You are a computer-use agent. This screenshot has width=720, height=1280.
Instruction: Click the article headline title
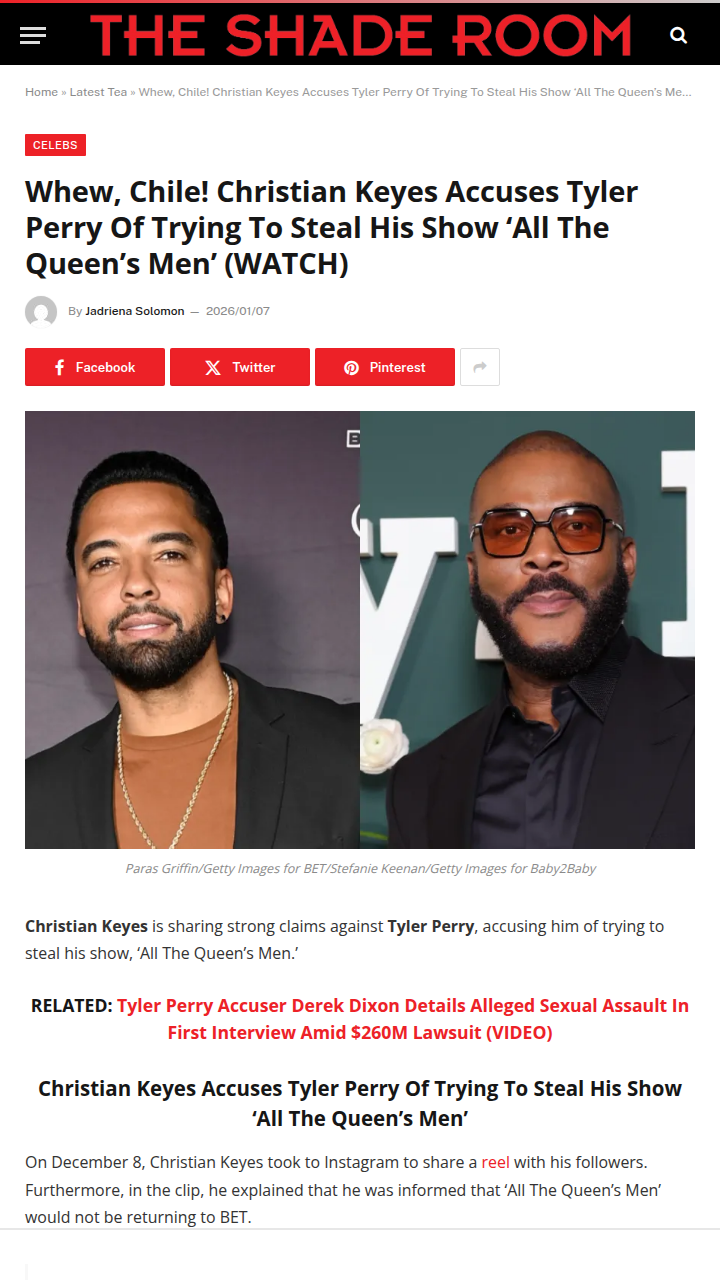[x=332, y=228]
